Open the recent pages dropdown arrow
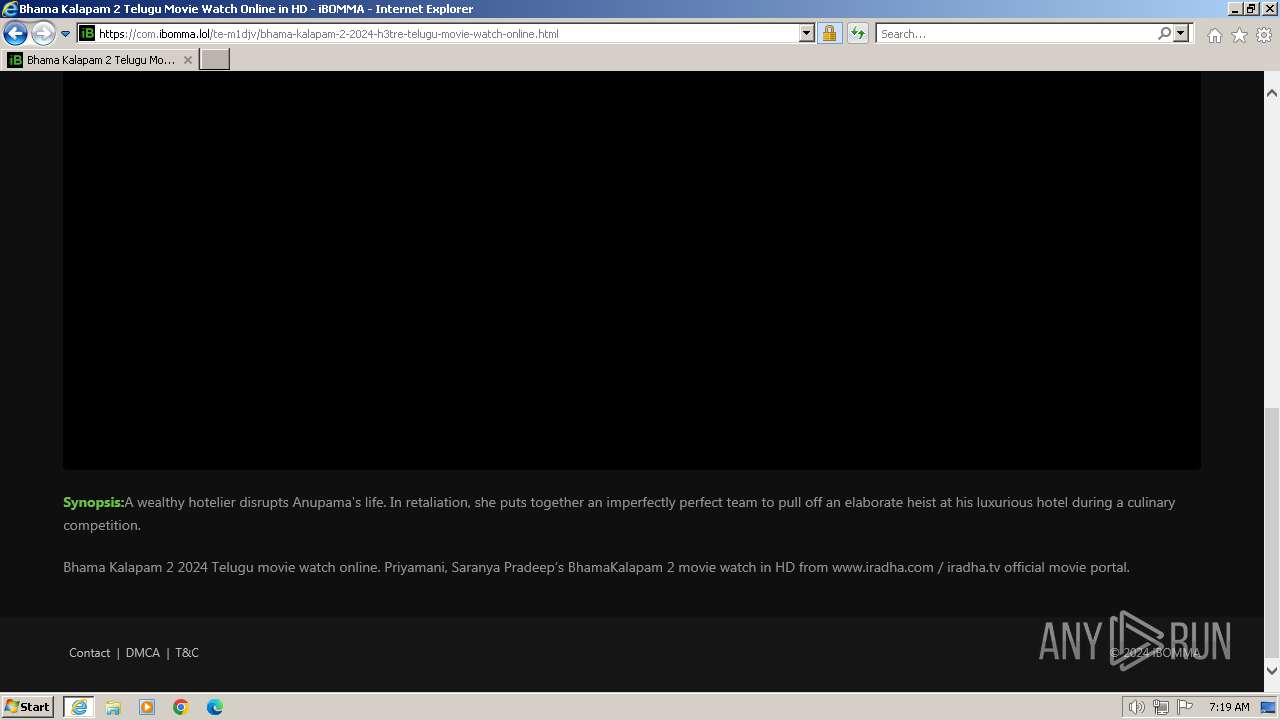Viewport: 1280px width, 720px height. point(66,33)
